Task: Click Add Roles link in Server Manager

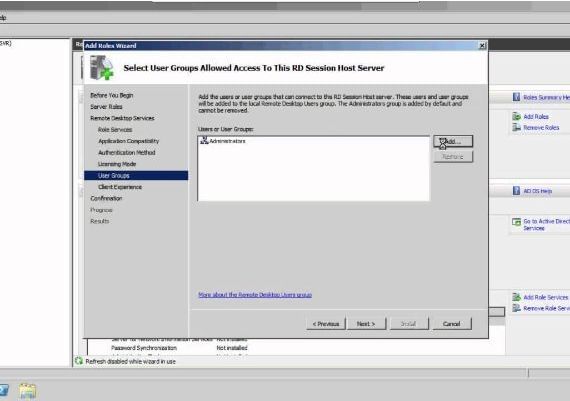Action: [536, 117]
